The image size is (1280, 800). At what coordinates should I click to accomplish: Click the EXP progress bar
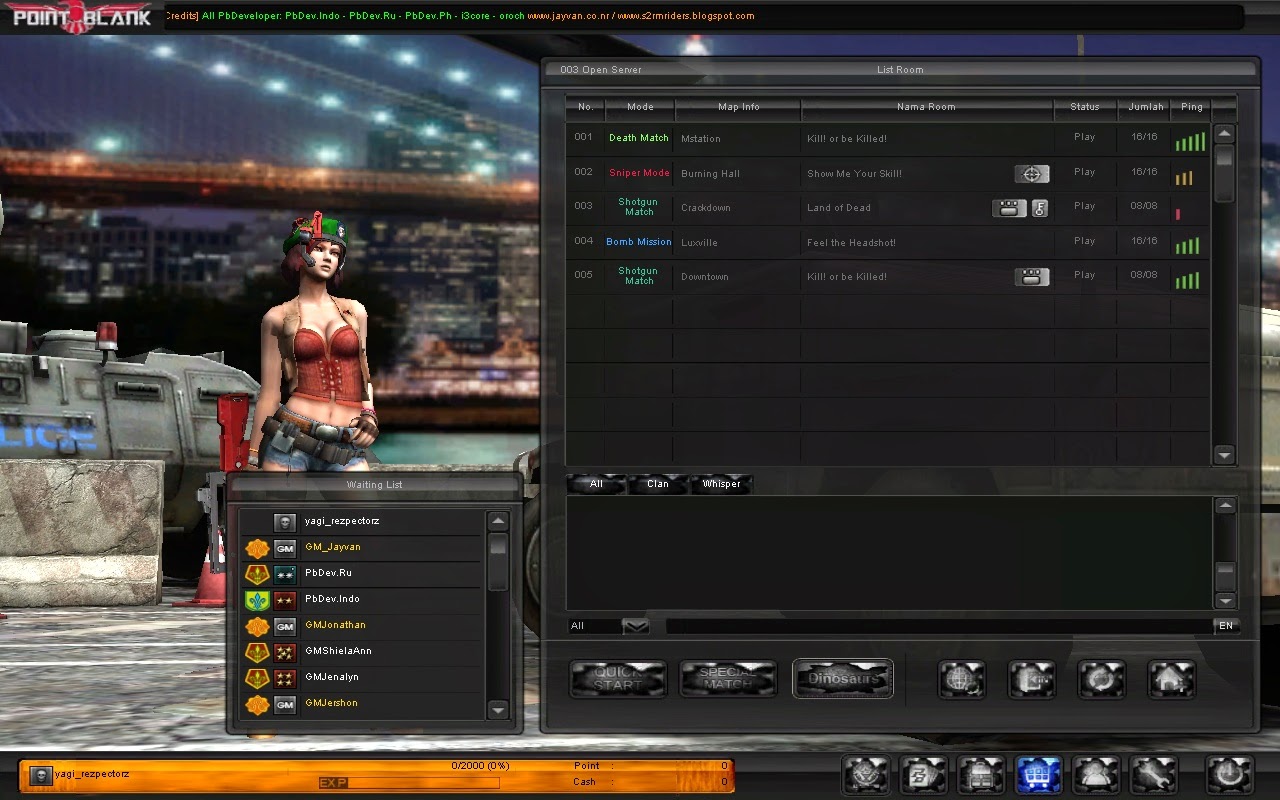coord(409,782)
